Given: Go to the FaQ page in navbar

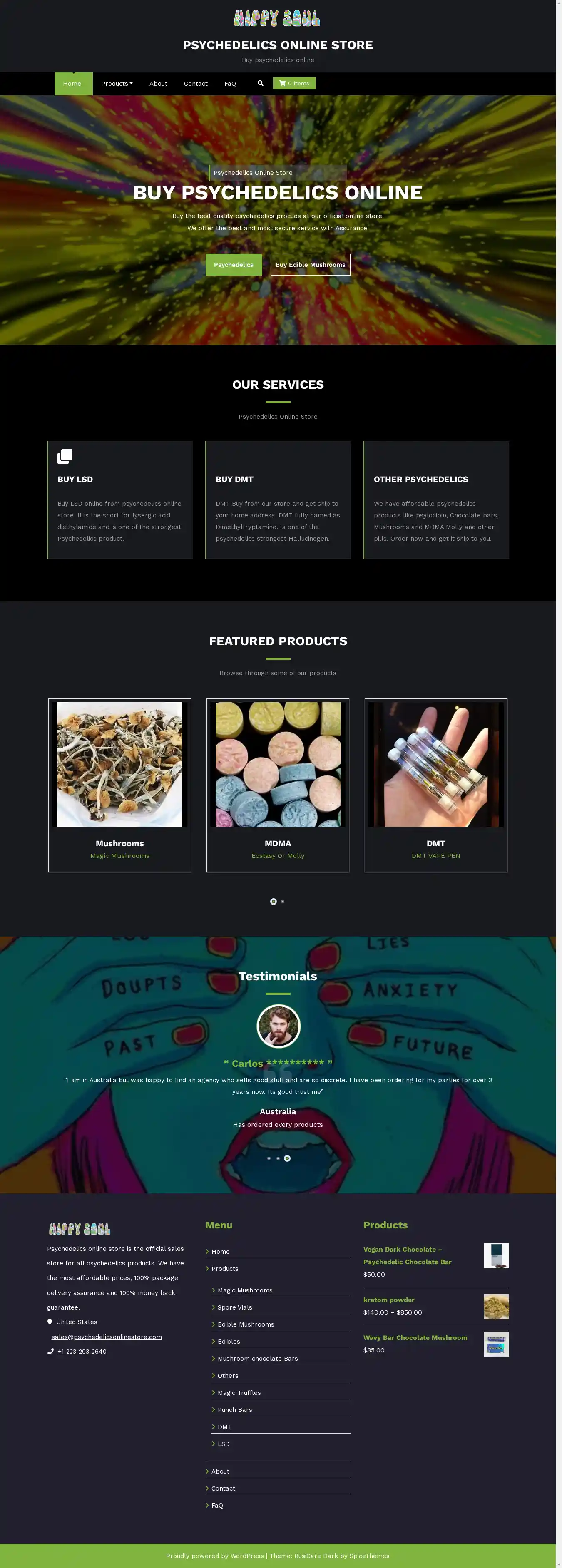Looking at the screenshot, I should [230, 83].
